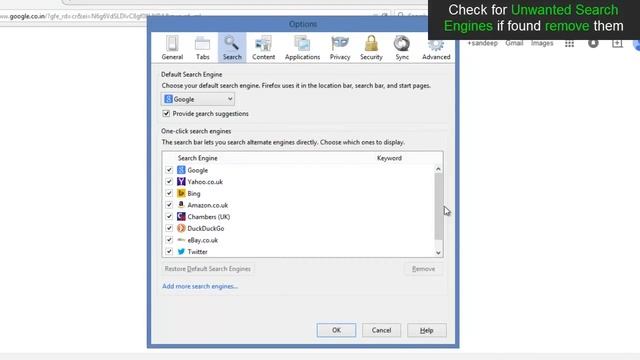Image resolution: width=640 pixels, height=360 pixels.
Task: Uncheck the Yahoo.co.uk one-click engine
Action: (x=169, y=181)
